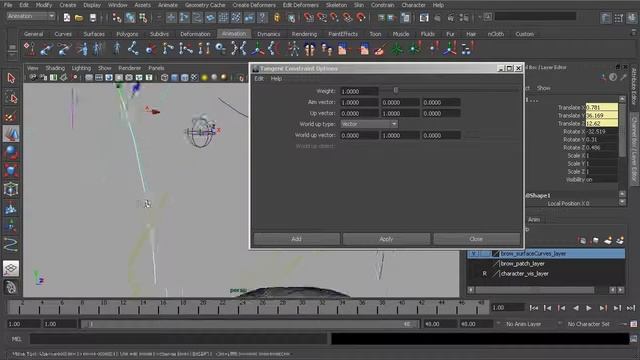Select the arrow Select tool in toolbox
The width and height of the screenshot is (640, 360).
(11, 78)
